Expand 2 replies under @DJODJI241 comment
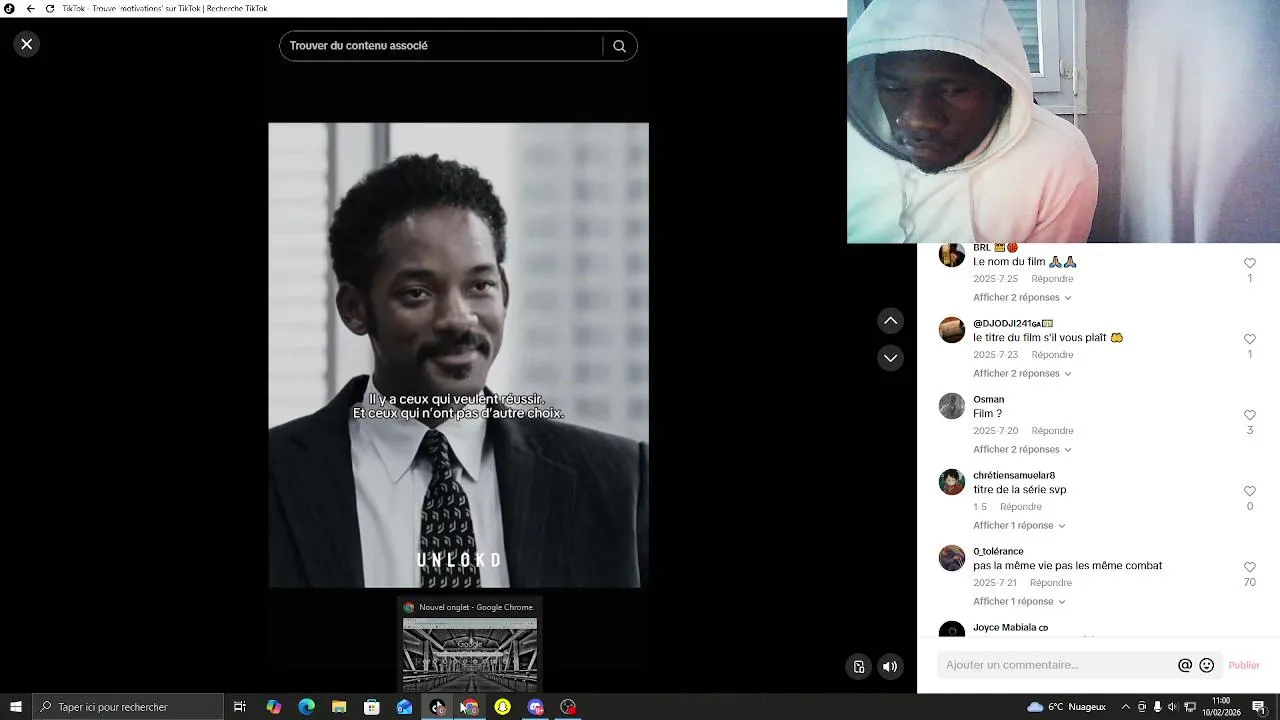The image size is (1280, 720). pos(1022,374)
